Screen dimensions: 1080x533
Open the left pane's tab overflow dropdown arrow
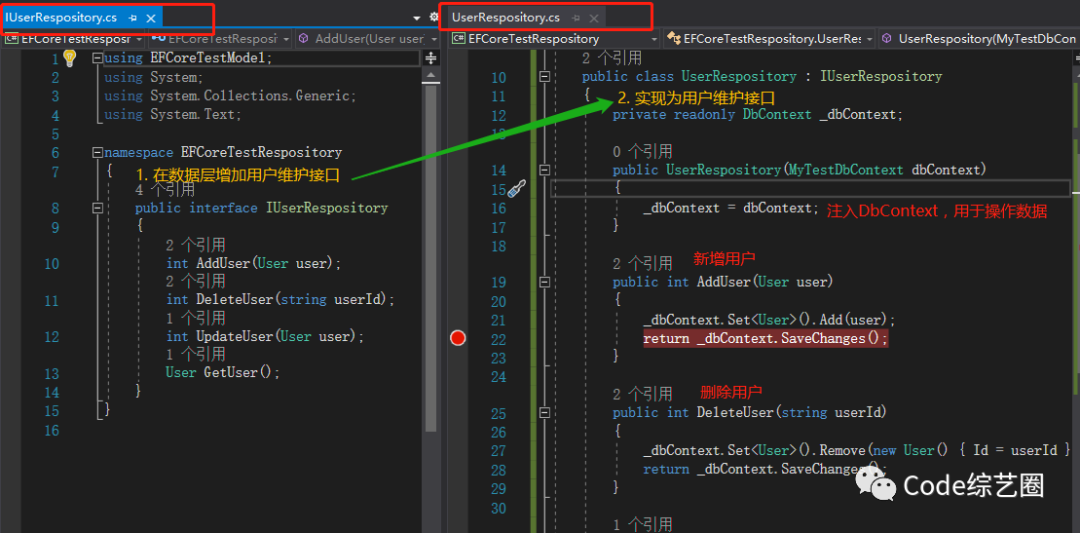(x=417, y=17)
